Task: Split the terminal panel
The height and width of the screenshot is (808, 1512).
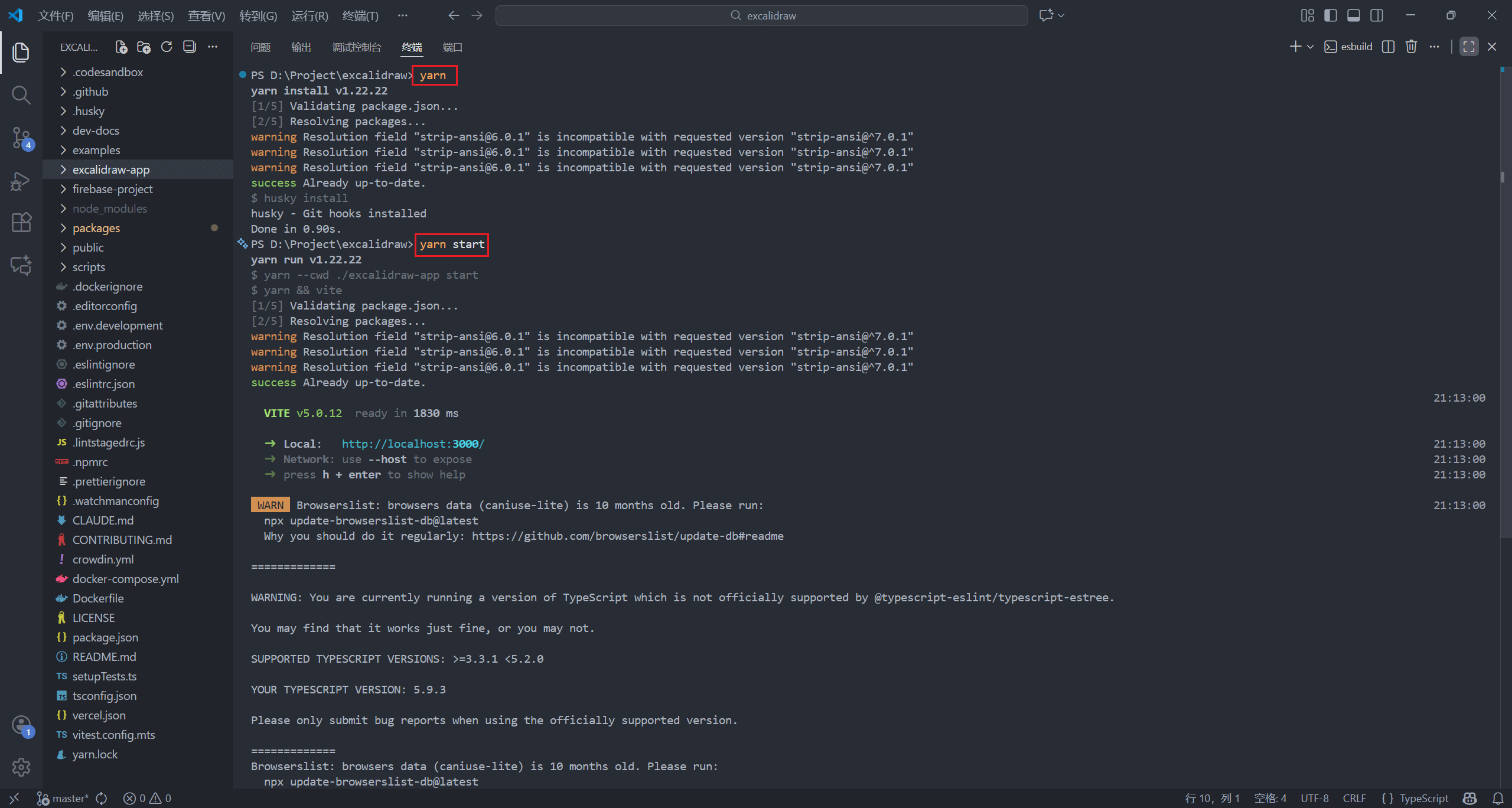Action: pyautogui.click(x=1388, y=47)
